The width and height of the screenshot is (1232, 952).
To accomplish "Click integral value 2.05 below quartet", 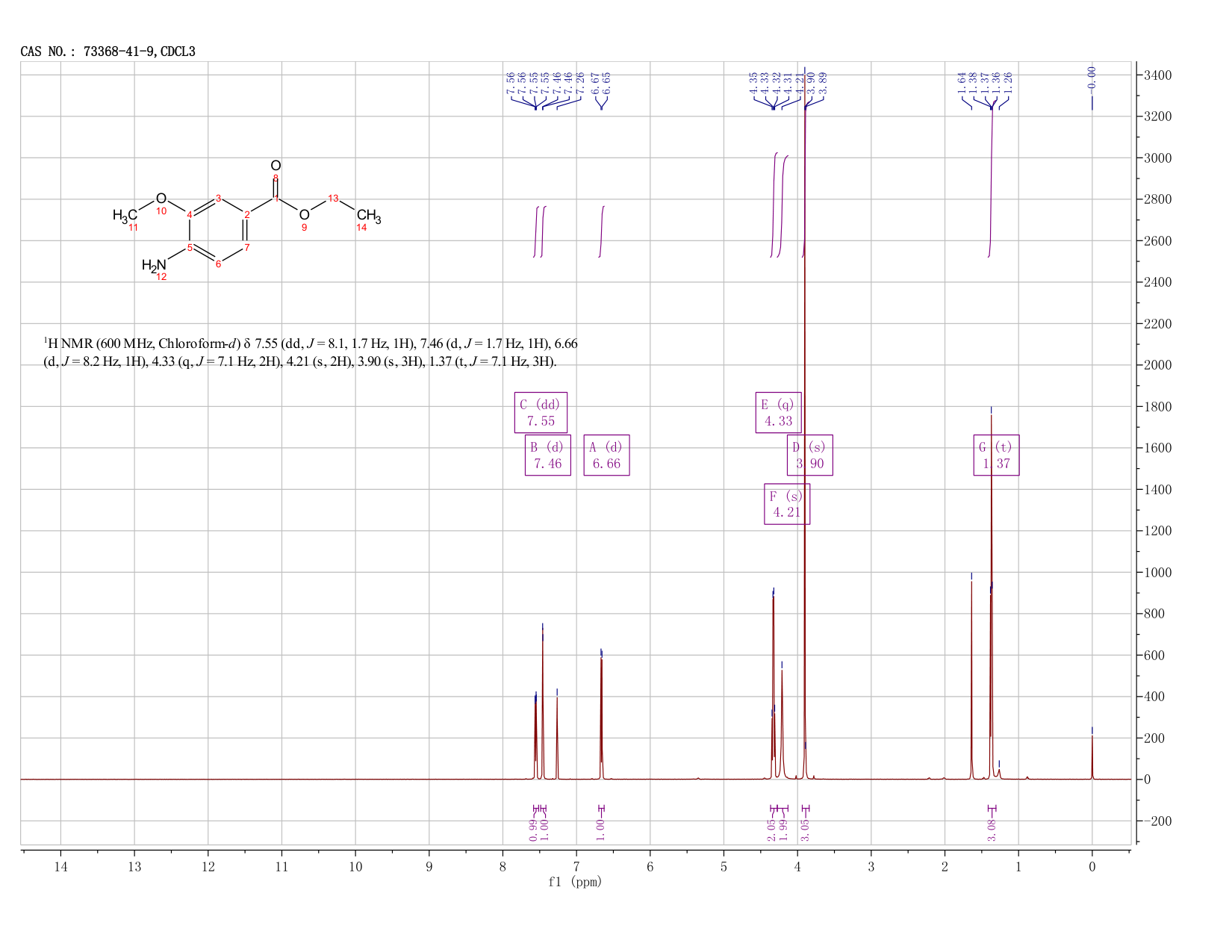I will 771,829.
